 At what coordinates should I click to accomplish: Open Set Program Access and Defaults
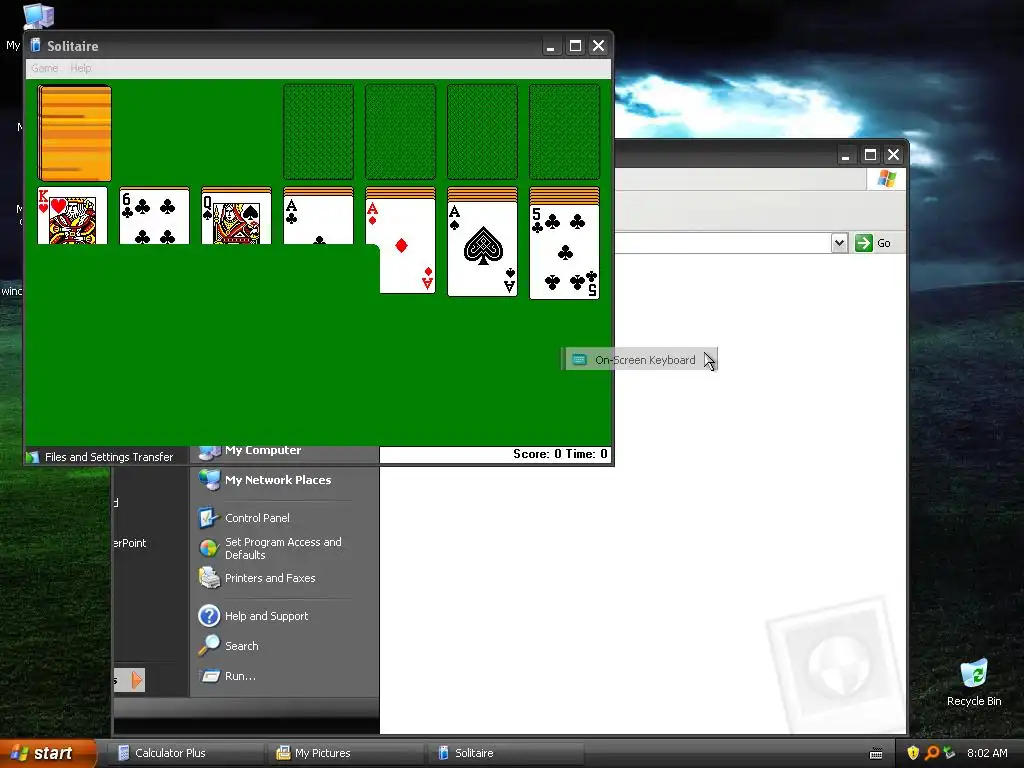pyautogui.click(x=283, y=549)
